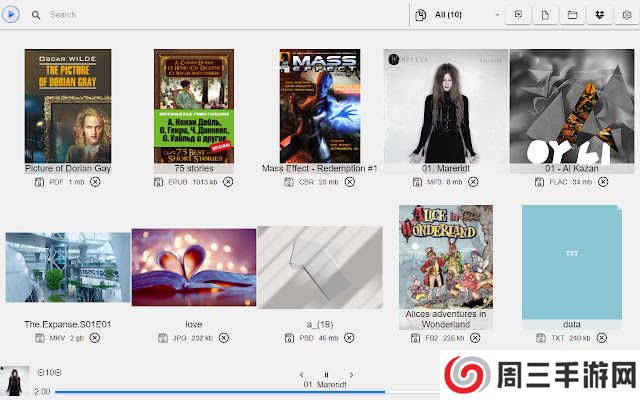Open the settings gear icon
640x400 pixels.
[x=627, y=15]
